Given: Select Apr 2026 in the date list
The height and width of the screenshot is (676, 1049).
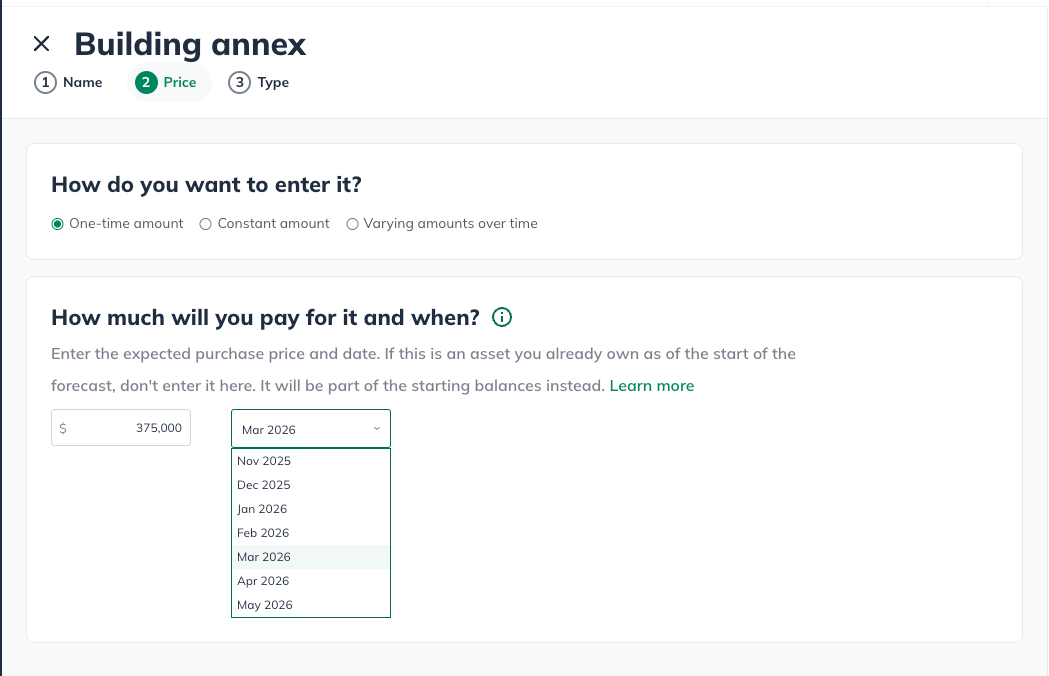Looking at the screenshot, I should (x=310, y=581).
